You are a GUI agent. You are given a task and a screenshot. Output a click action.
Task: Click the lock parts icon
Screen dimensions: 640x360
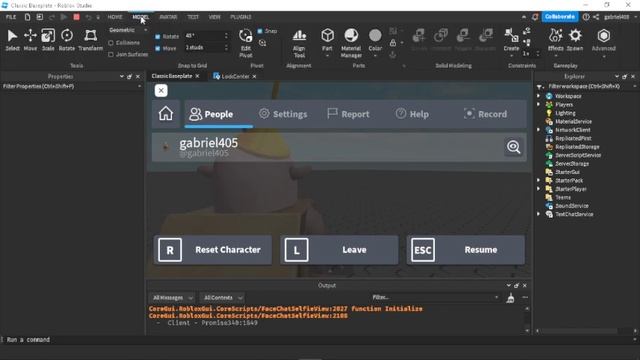click(393, 42)
